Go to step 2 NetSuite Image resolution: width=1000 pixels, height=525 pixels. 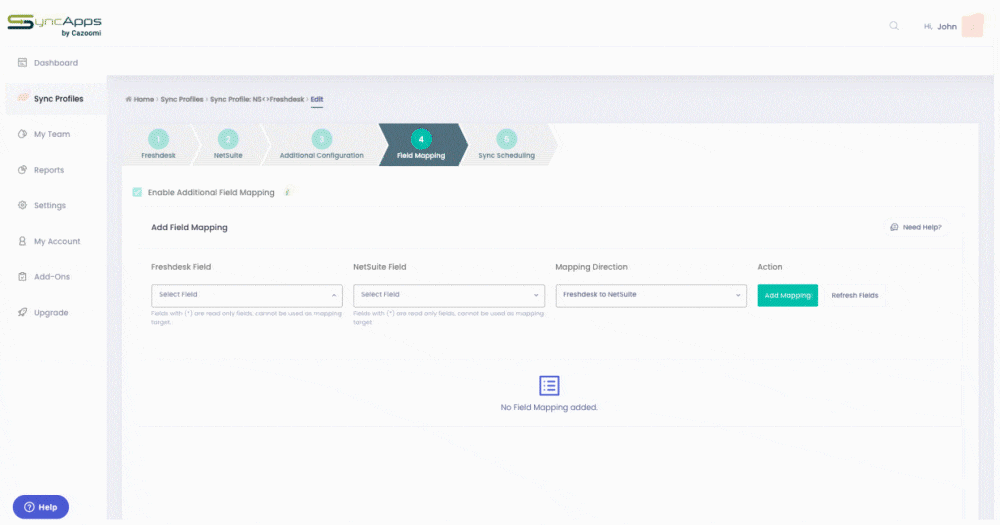[228, 145]
